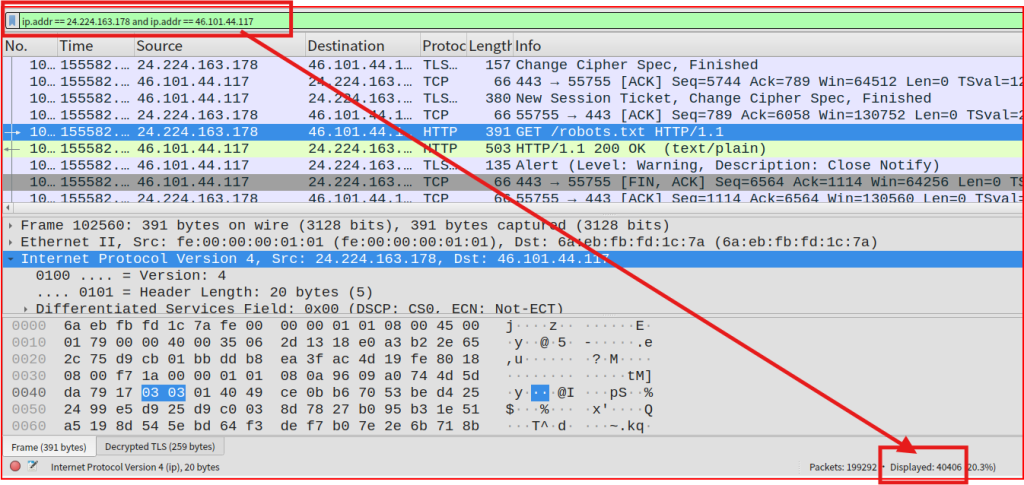Expand the Ethernet II tree node
This screenshot has height=485, width=1024.
coord(11,242)
